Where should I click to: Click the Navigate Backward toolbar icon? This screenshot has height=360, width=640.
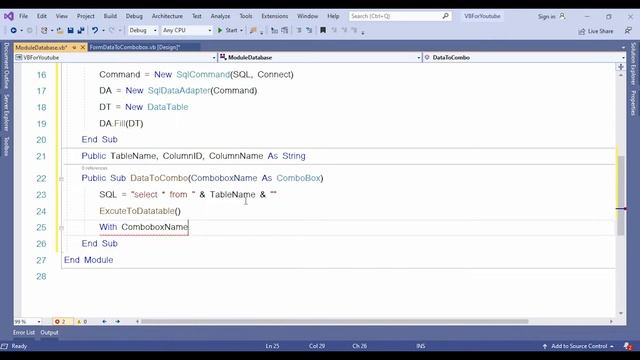[13, 31]
